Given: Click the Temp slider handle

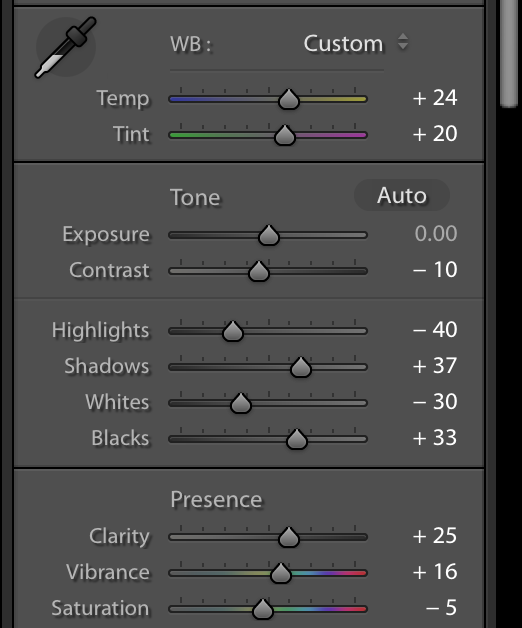Looking at the screenshot, I should point(289,99).
